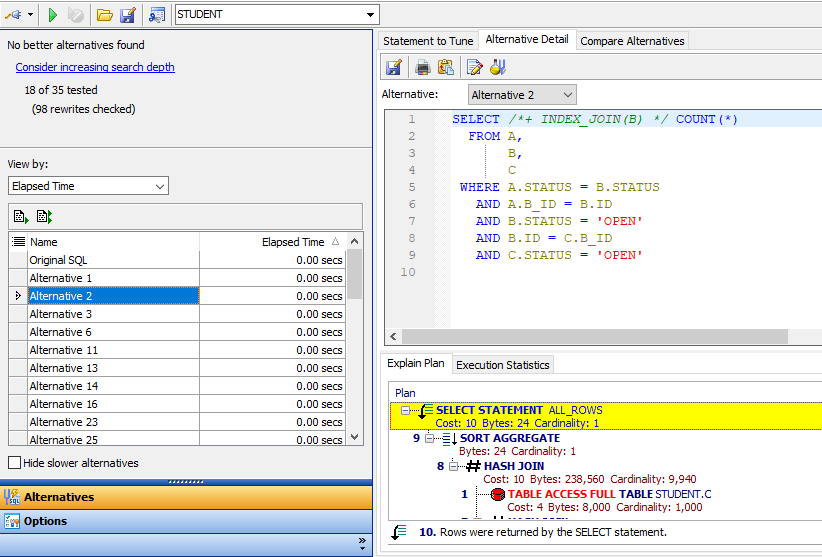Click the row indicator arrow beside Alternative 2
The width and height of the screenshot is (822, 557).
[x=18, y=296]
